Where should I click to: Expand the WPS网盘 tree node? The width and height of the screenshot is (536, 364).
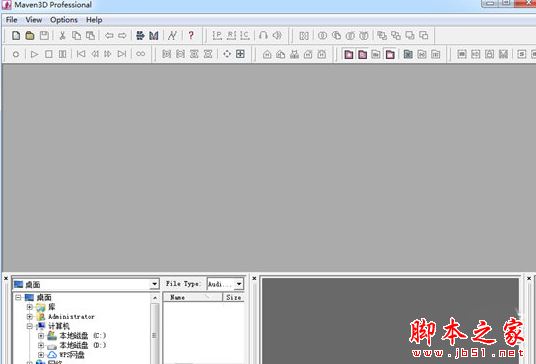point(41,355)
